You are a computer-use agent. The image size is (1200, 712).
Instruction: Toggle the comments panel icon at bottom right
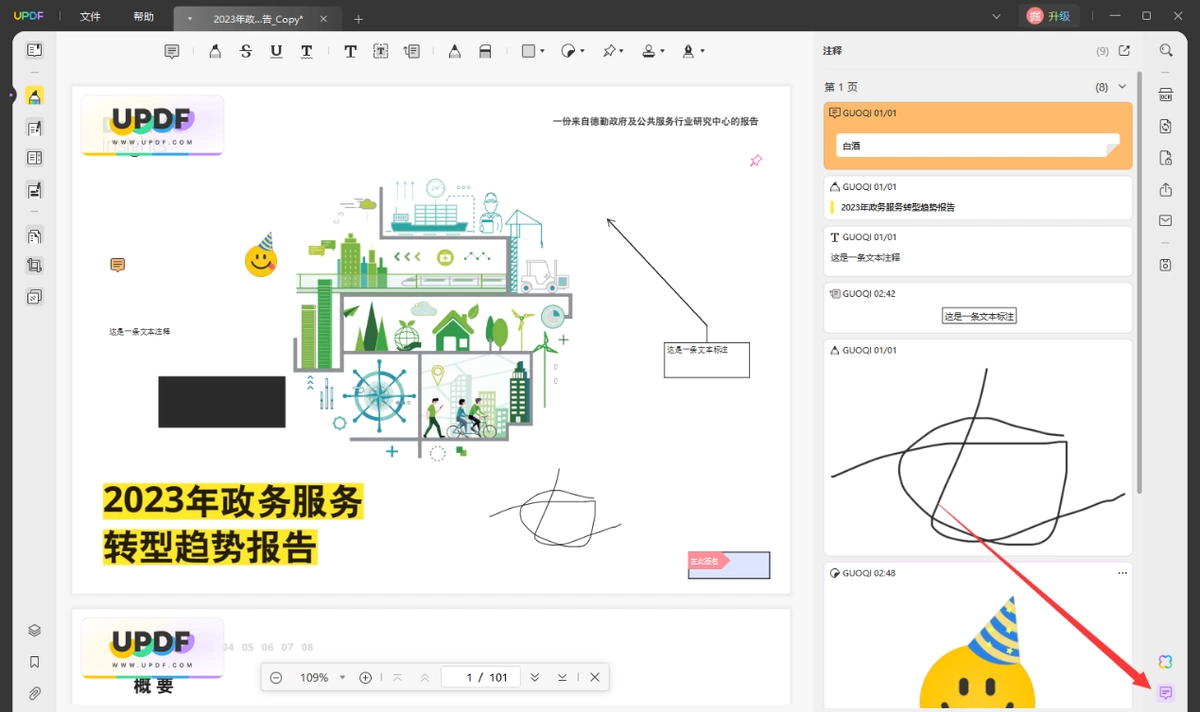pyautogui.click(x=1166, y=693)
